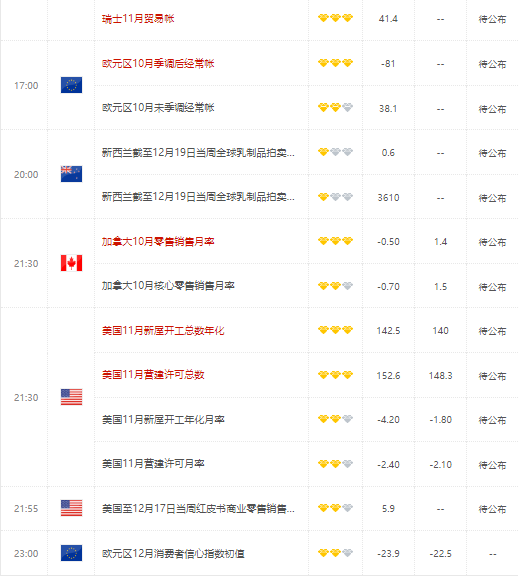Click previous value 41.4

pos(388,19)
